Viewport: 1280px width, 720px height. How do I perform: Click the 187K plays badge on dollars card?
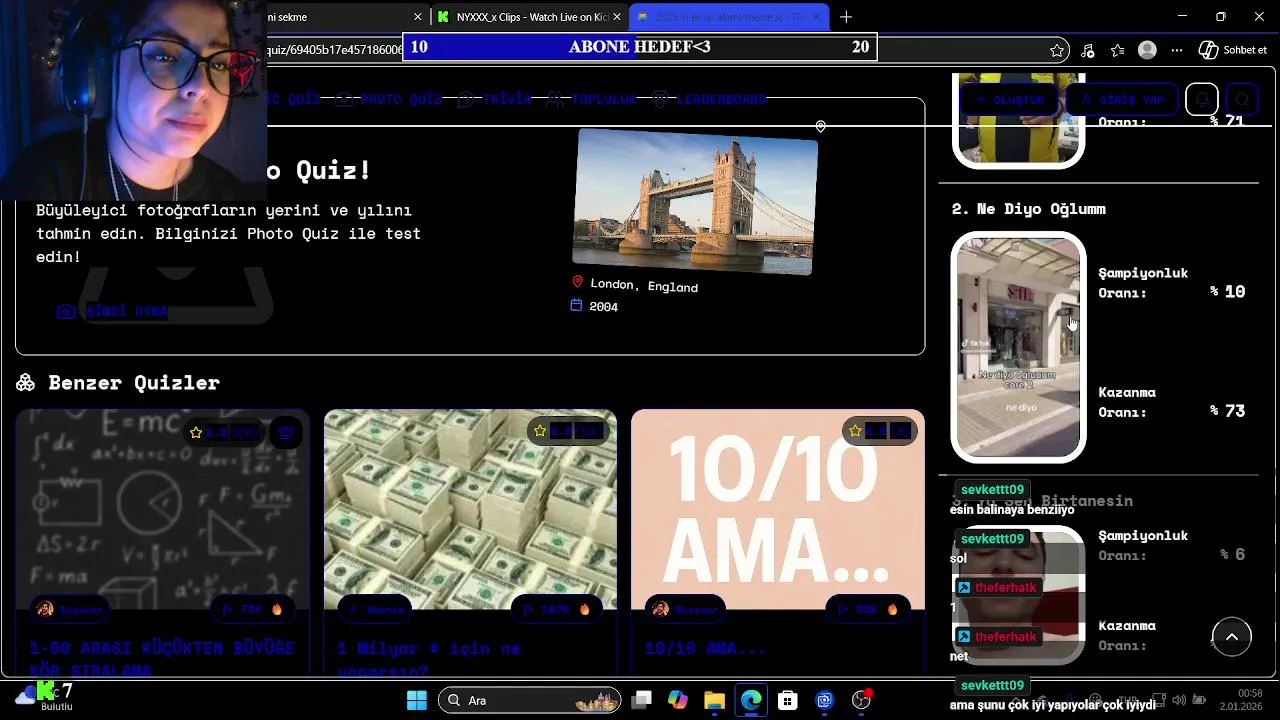559,609
